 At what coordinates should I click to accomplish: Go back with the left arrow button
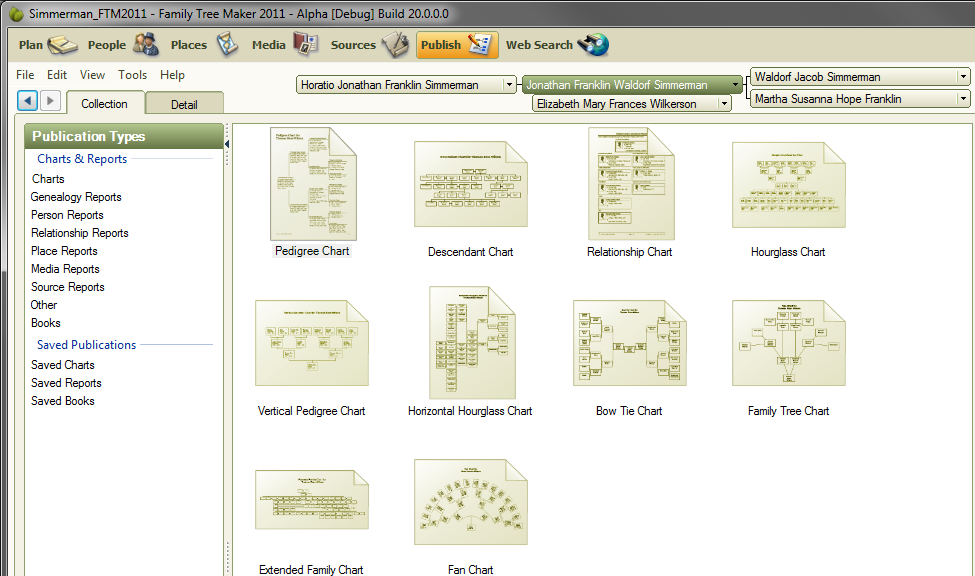tap(27, 100)
